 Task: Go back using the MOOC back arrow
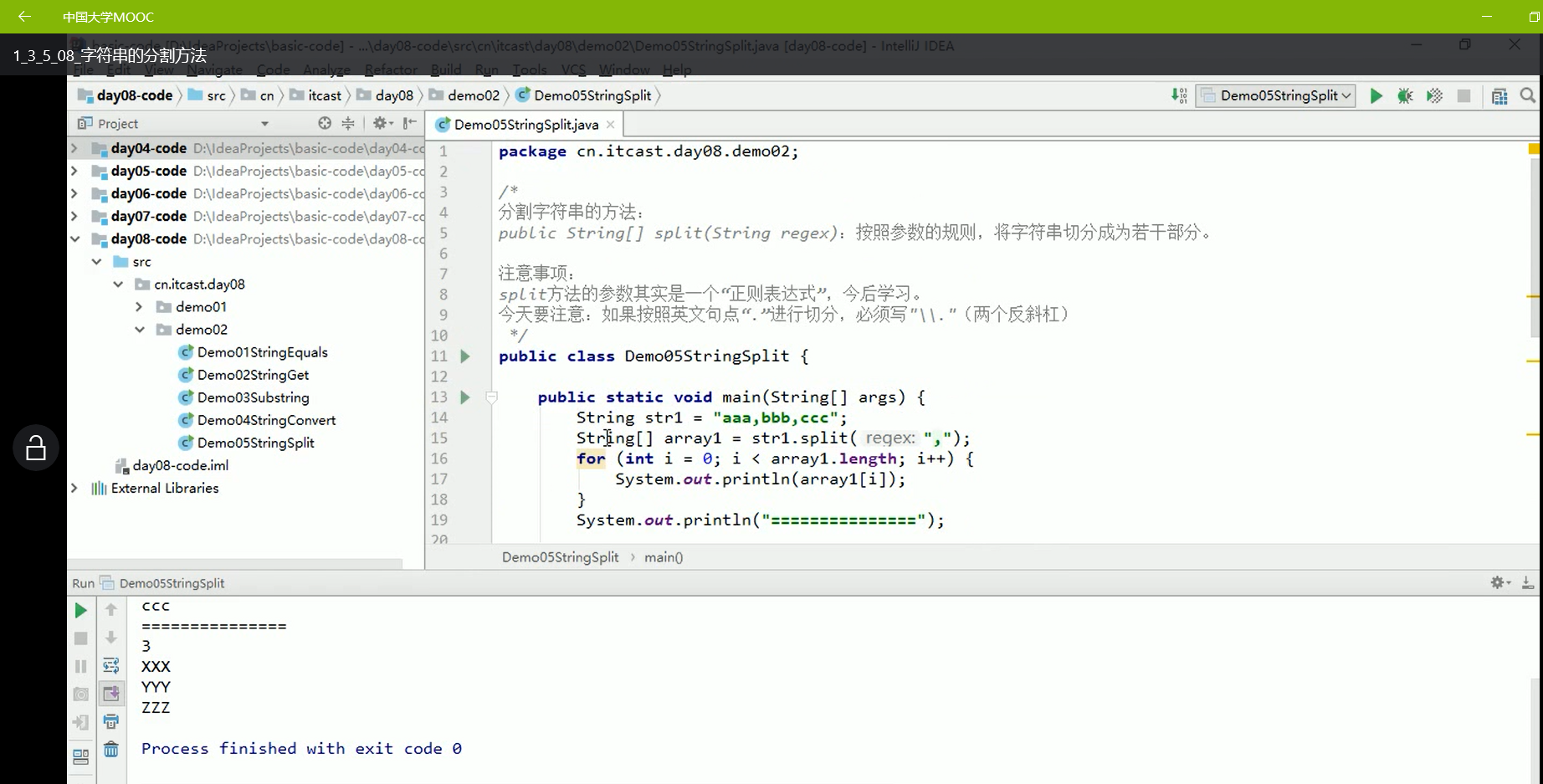click(24, 16)
